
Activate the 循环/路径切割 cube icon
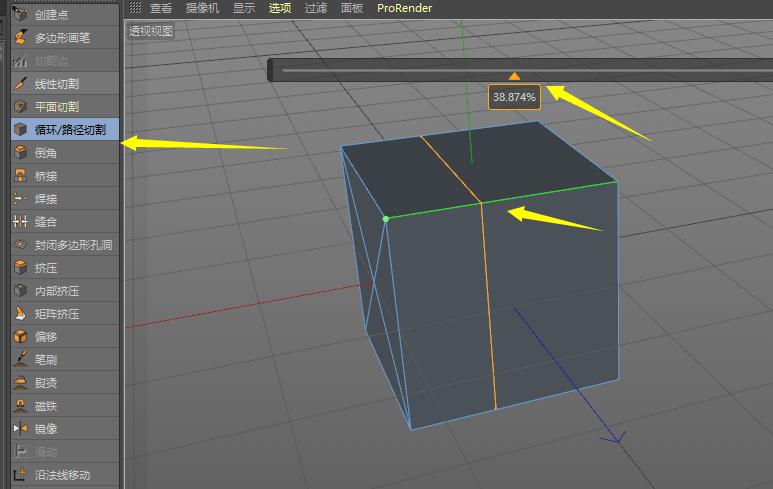pos(20,130)
